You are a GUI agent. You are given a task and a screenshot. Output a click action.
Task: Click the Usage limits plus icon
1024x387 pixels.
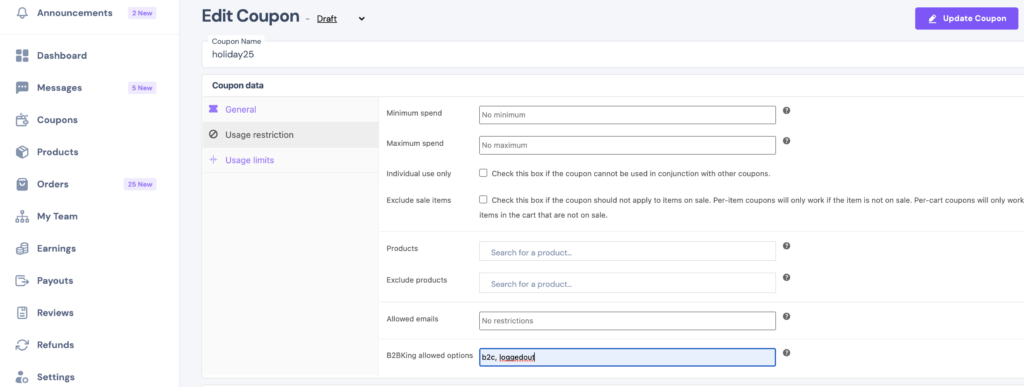pos(213,160)
